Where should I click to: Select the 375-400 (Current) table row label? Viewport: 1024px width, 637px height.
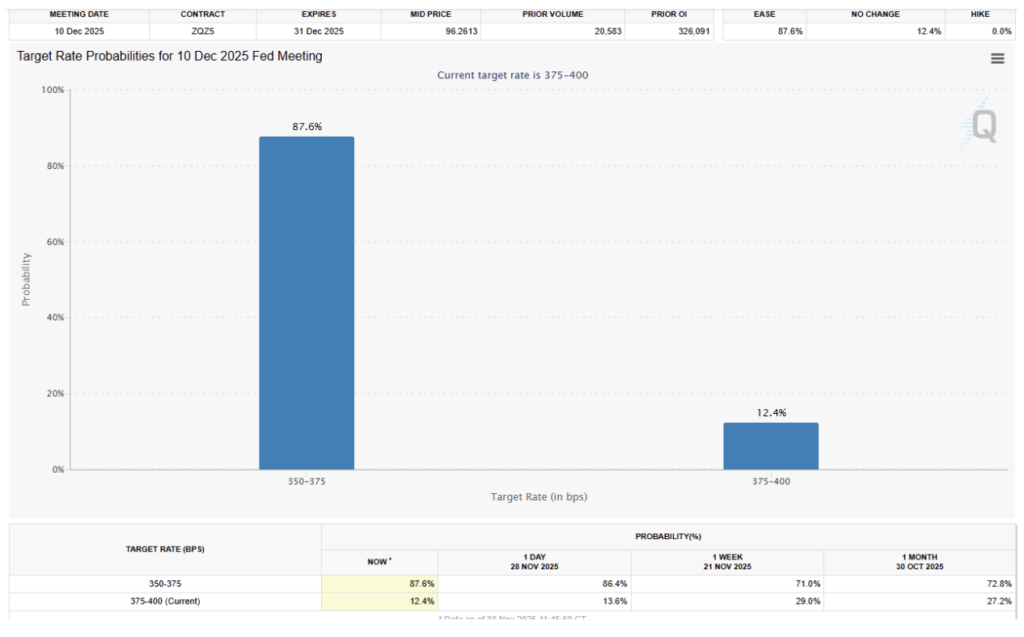[x=165, y=601]
